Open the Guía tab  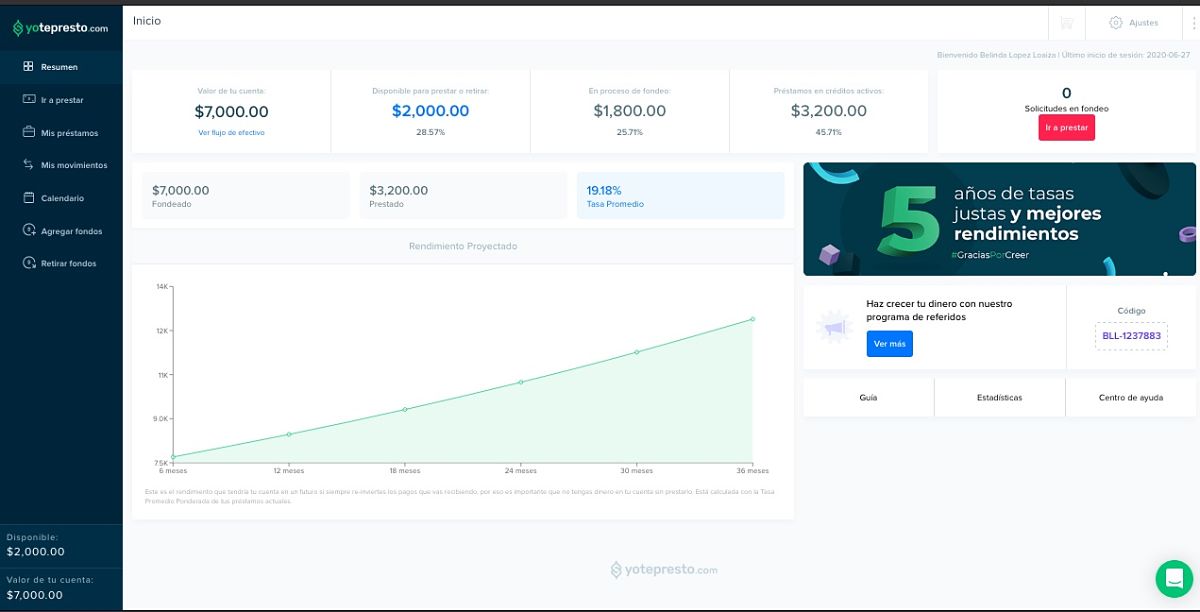tap(868, 397)
